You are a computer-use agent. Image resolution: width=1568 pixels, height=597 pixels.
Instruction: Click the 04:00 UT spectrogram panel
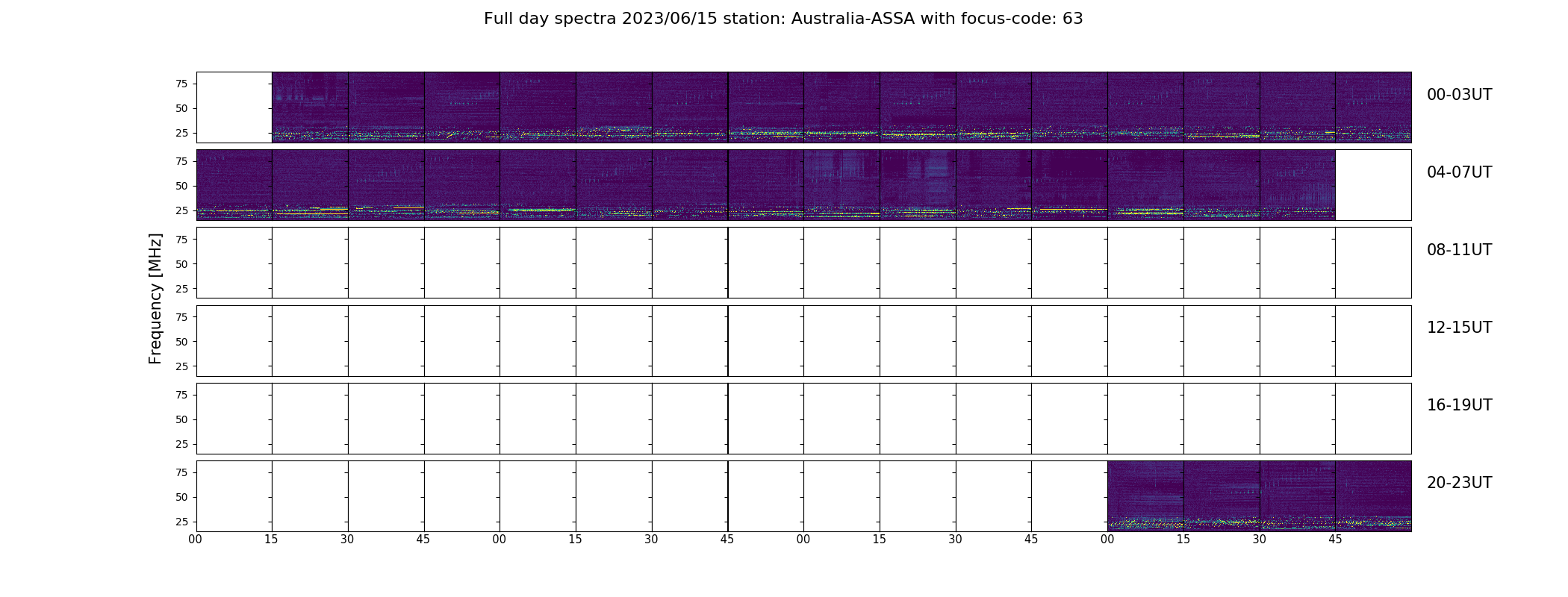click(x=234, y=185)
